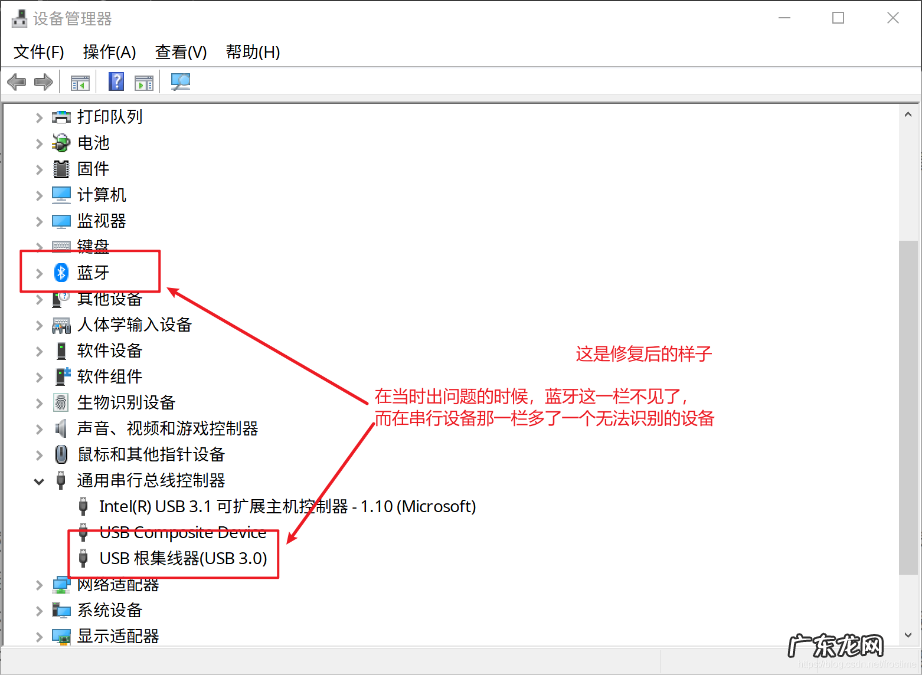Collapse the 通用串行总线控制器 category

coord(39,480)
